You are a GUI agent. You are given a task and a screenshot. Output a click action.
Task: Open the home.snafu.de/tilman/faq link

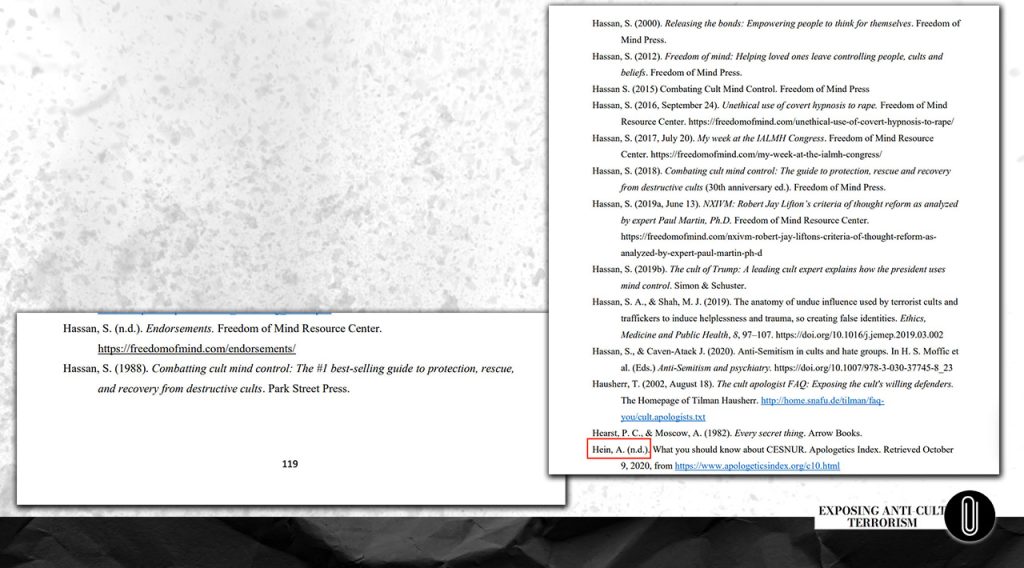822,400
